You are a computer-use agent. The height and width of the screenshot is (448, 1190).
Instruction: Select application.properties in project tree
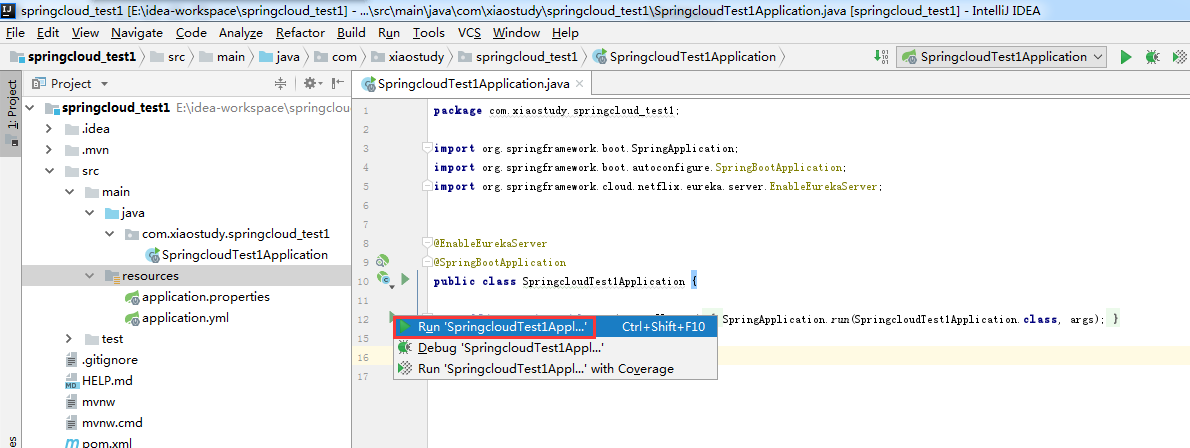coord(197,297)
